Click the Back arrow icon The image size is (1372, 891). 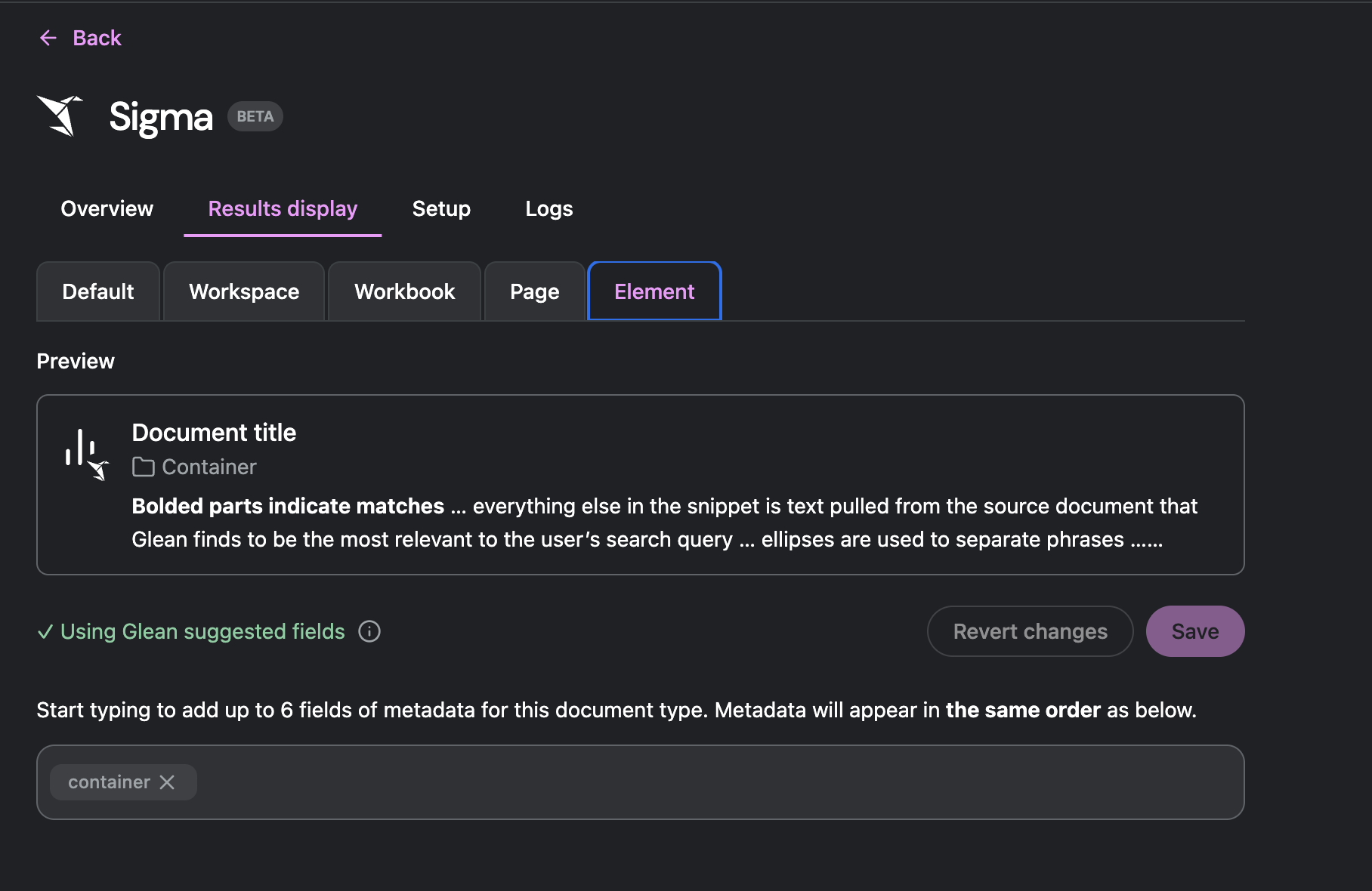click(48, 38)
